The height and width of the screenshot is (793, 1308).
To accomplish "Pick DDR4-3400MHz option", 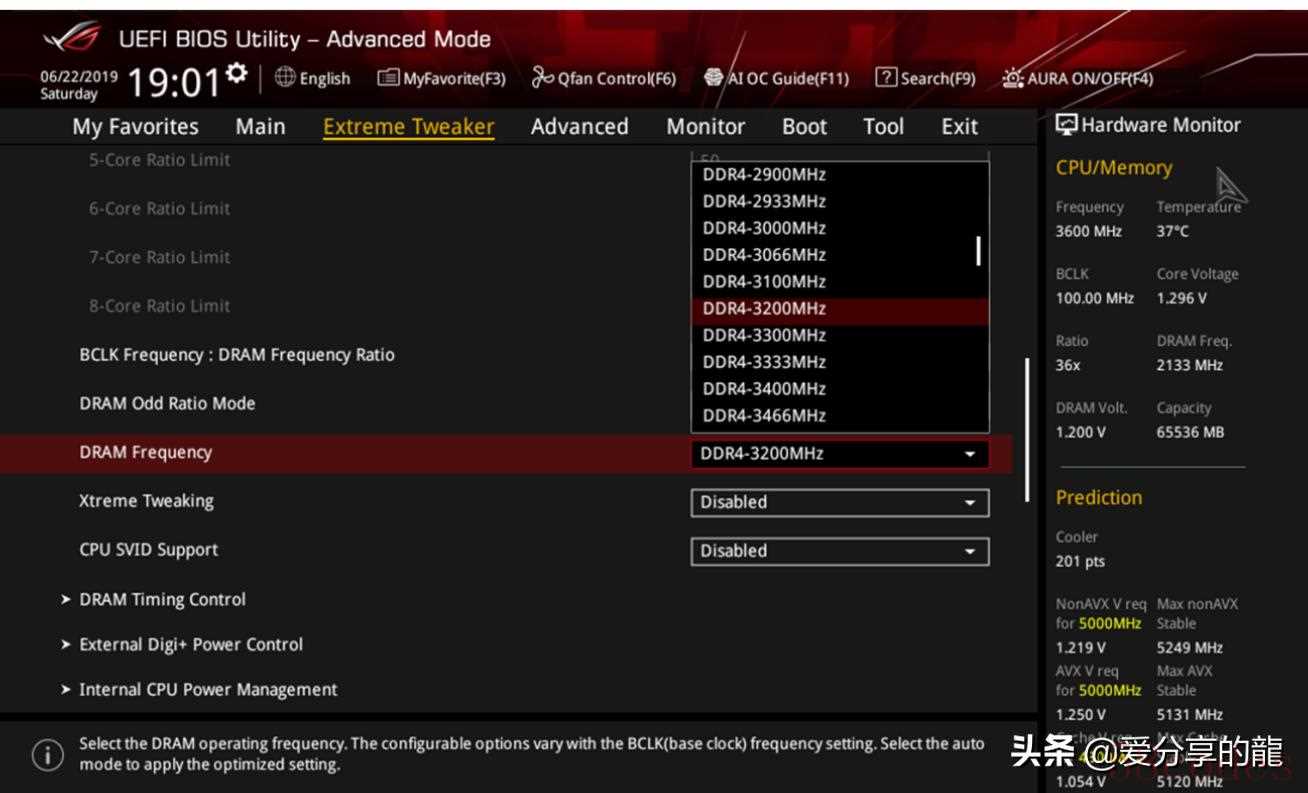I will [x=840, y=389].
